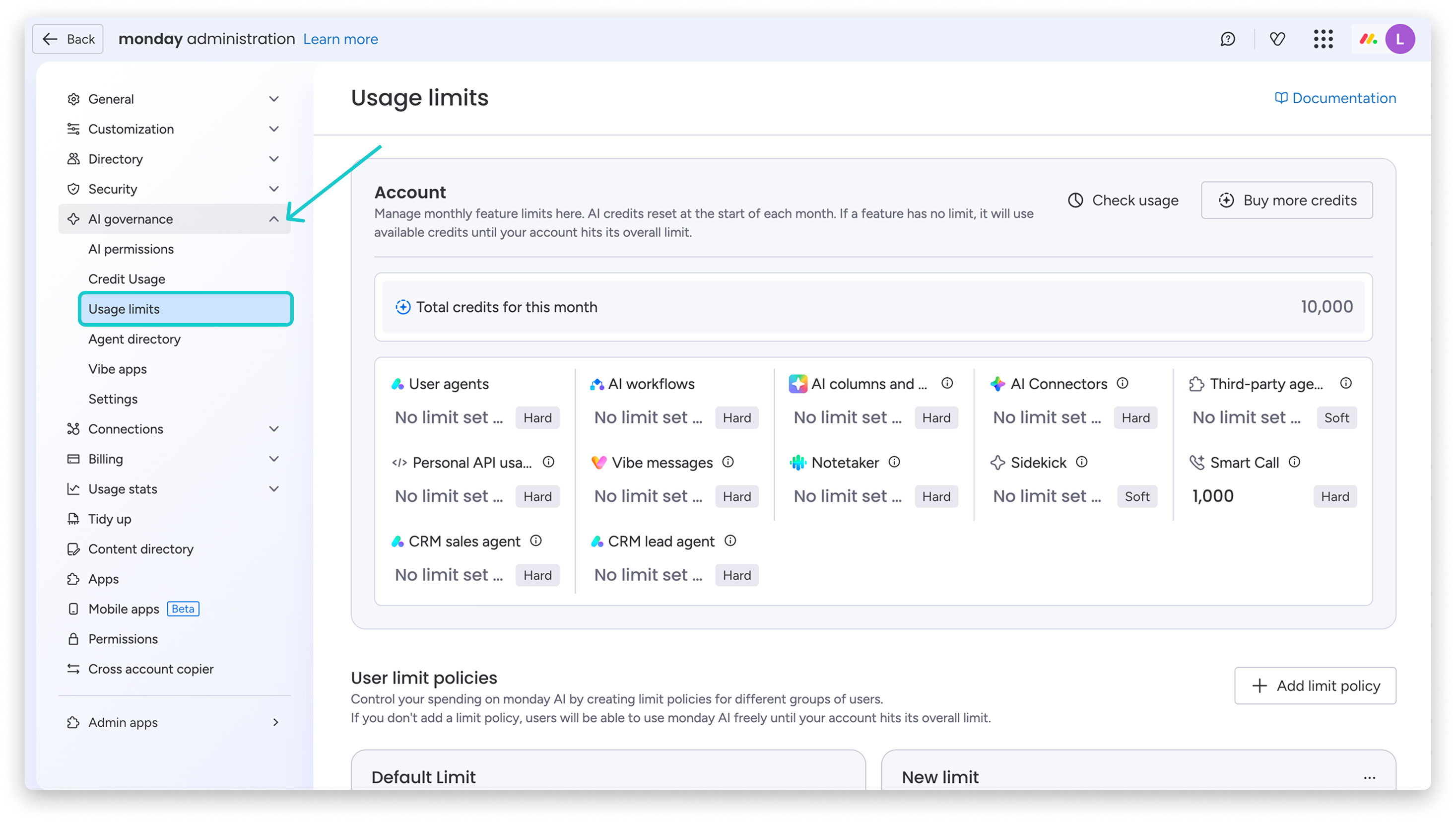Show info for Third-party agents
This screenshot has height=822, width=1456.
pyautogui.click(x=1346, y=383)
